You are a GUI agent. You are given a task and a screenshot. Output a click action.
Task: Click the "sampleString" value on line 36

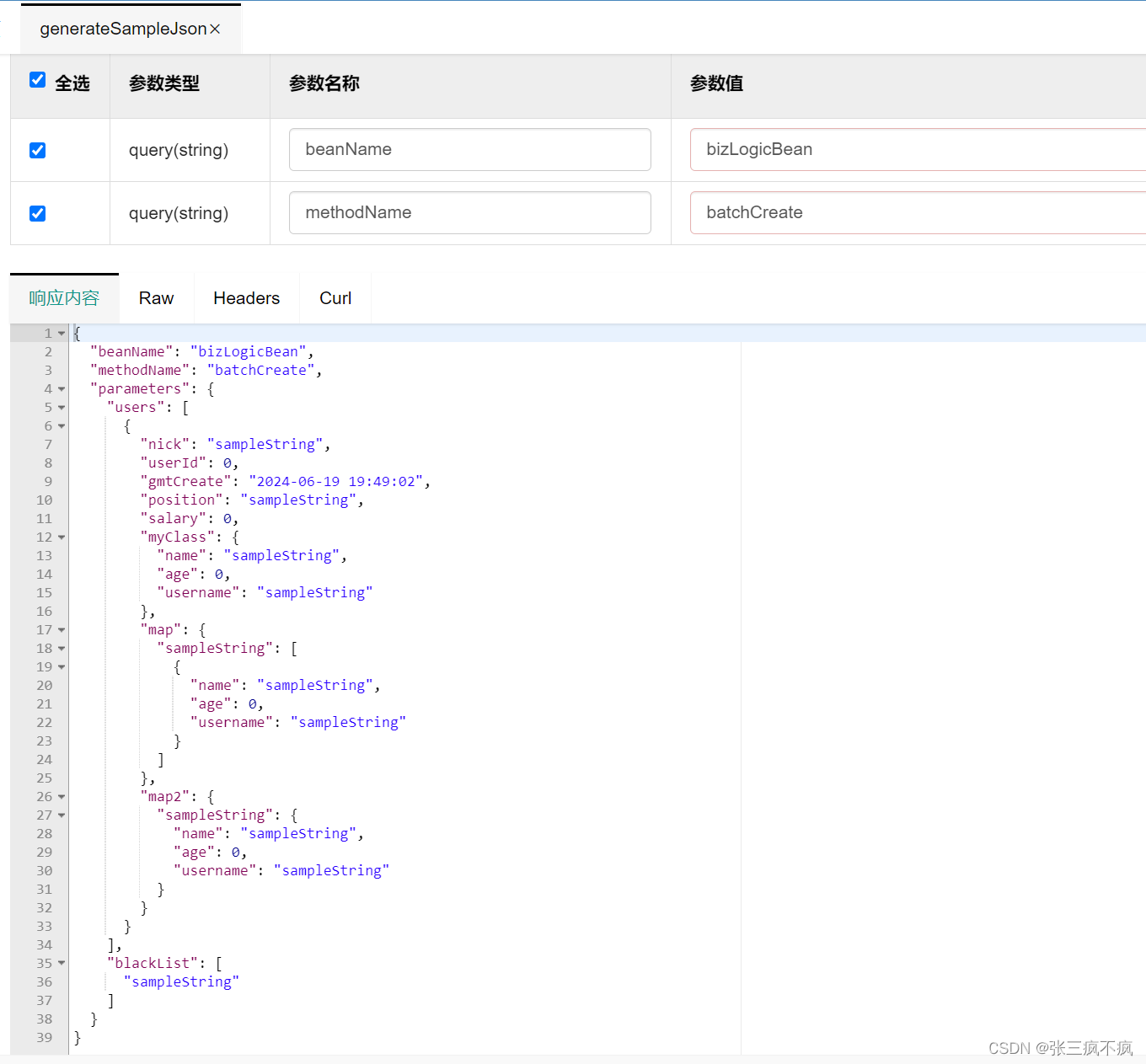181,982
